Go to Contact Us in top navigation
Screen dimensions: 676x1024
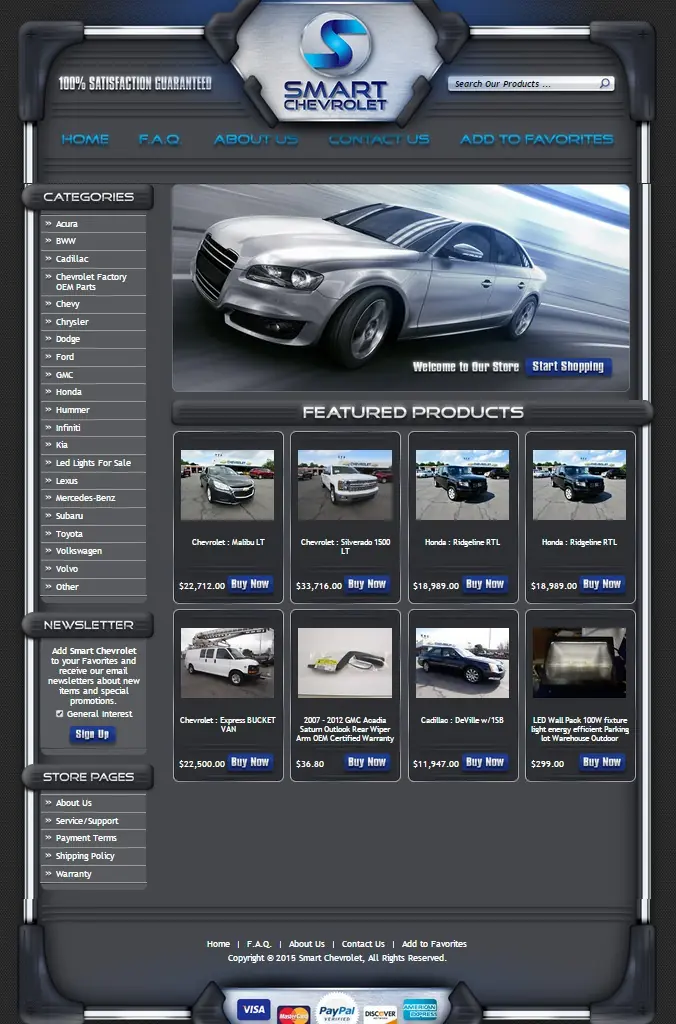(x=379, y=139)
